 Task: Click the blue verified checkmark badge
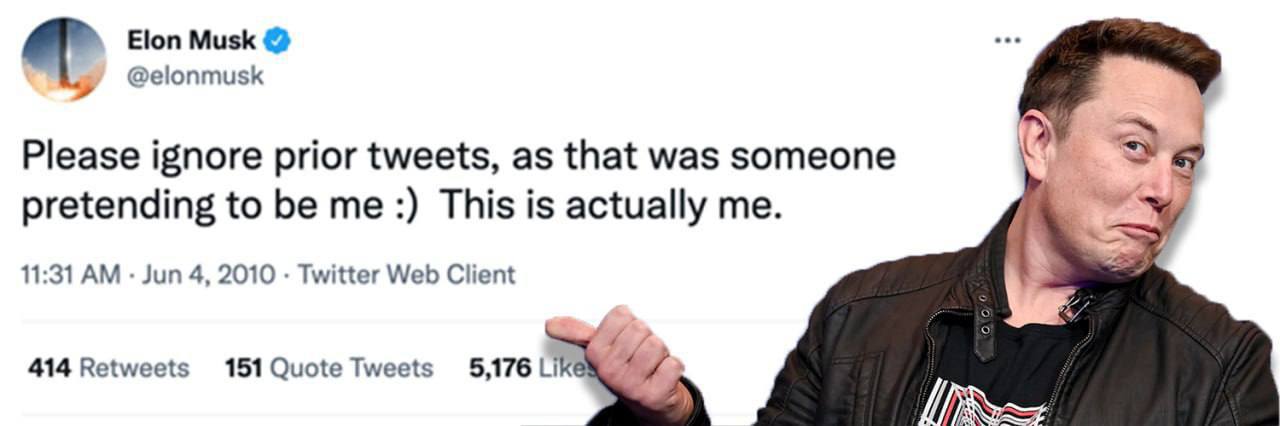point(277,41)
